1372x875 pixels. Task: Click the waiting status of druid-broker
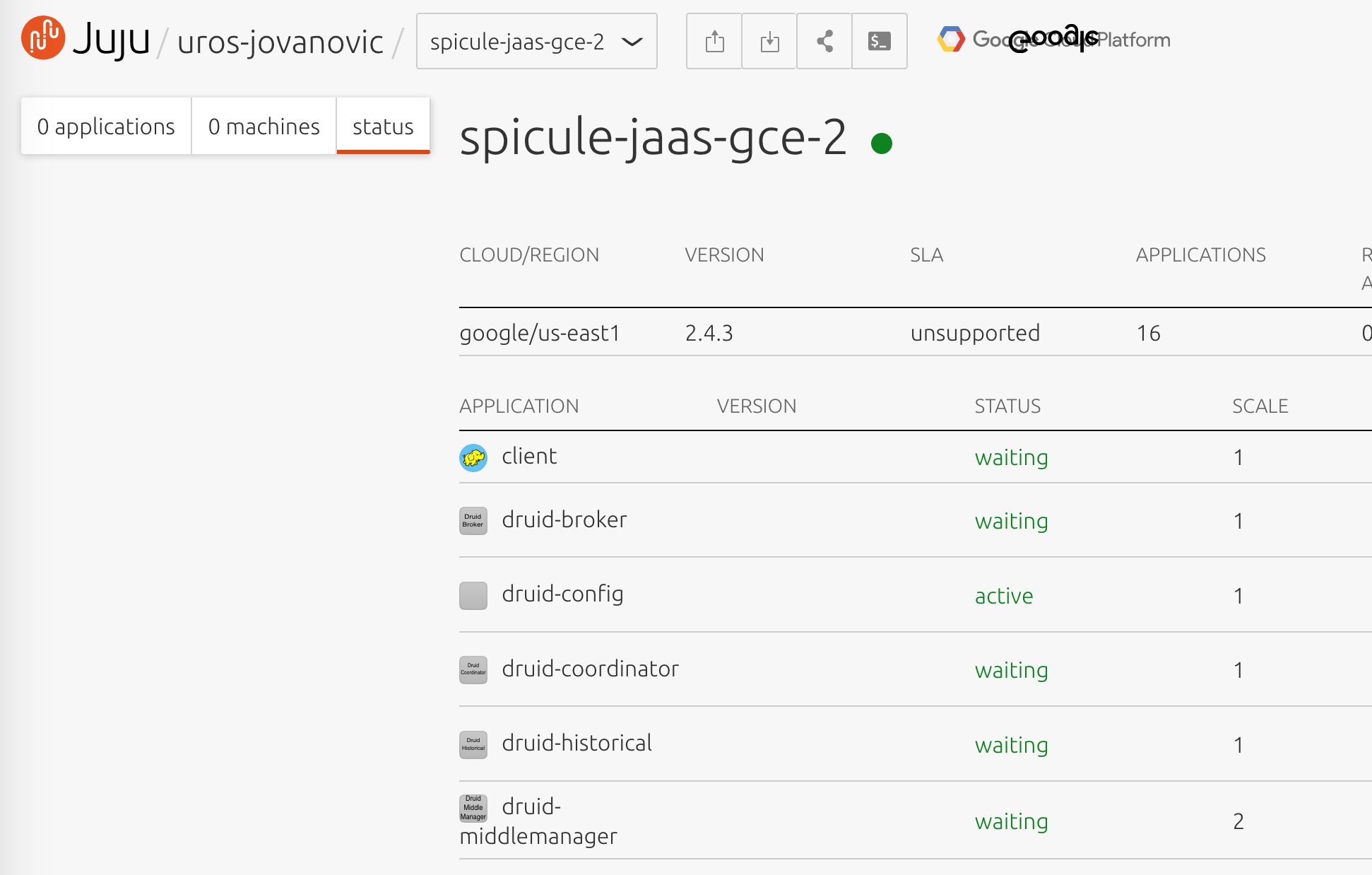[1011, 522]
